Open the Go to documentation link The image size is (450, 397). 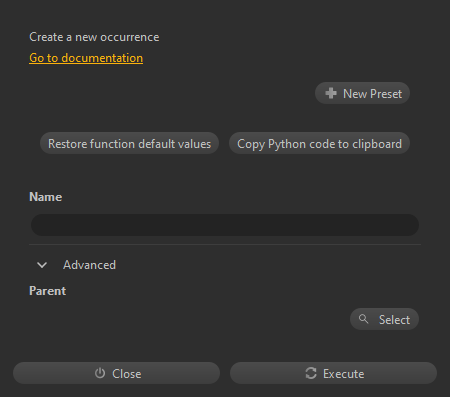[x=86, y=58]
